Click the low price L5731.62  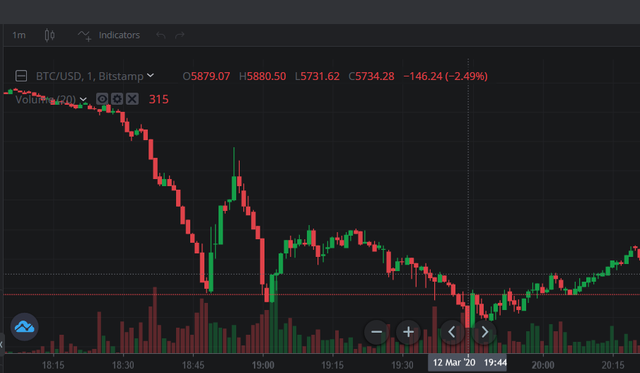tap(317, 76)
